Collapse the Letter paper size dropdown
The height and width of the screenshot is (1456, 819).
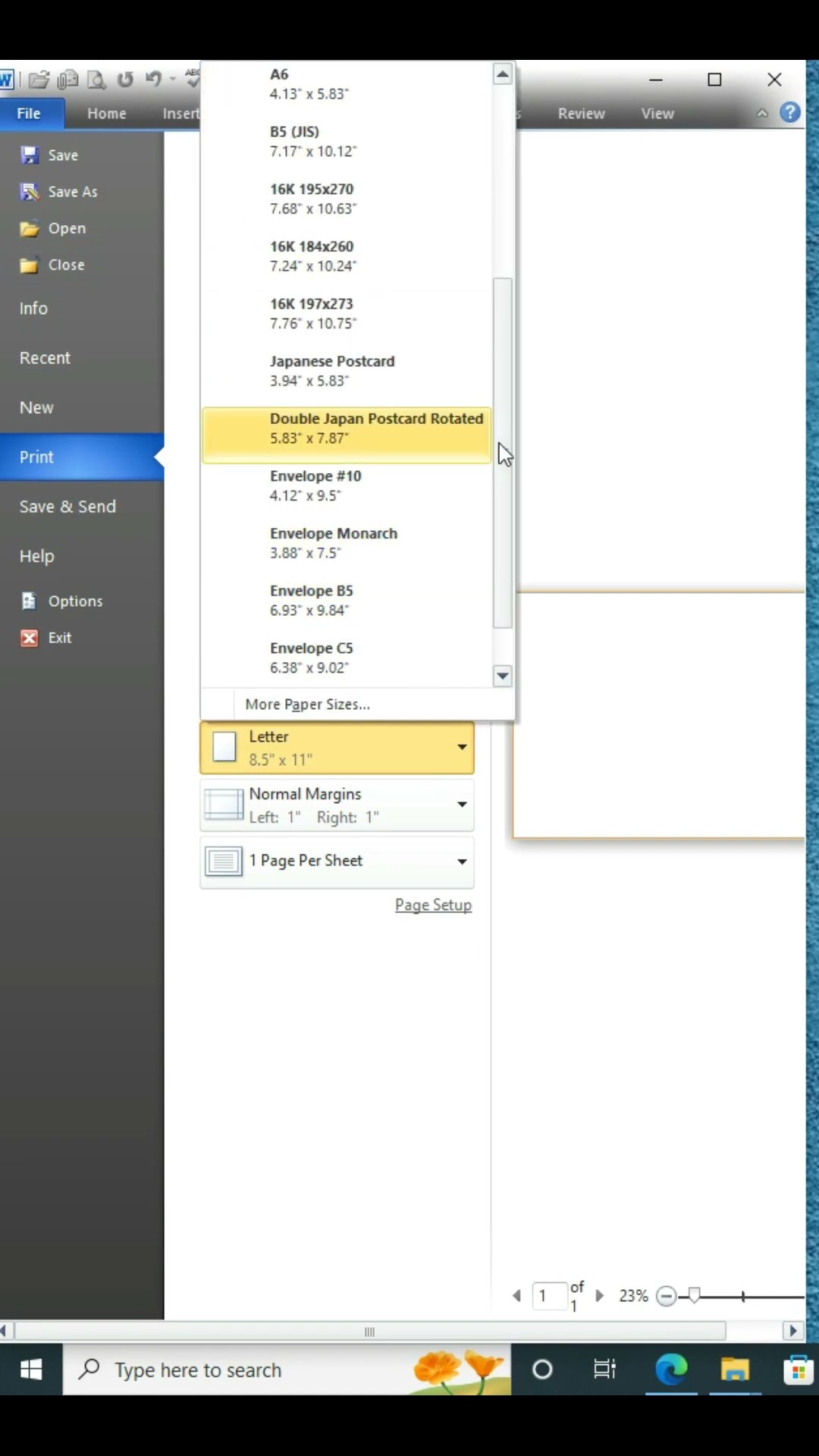[x=337, y=748]
